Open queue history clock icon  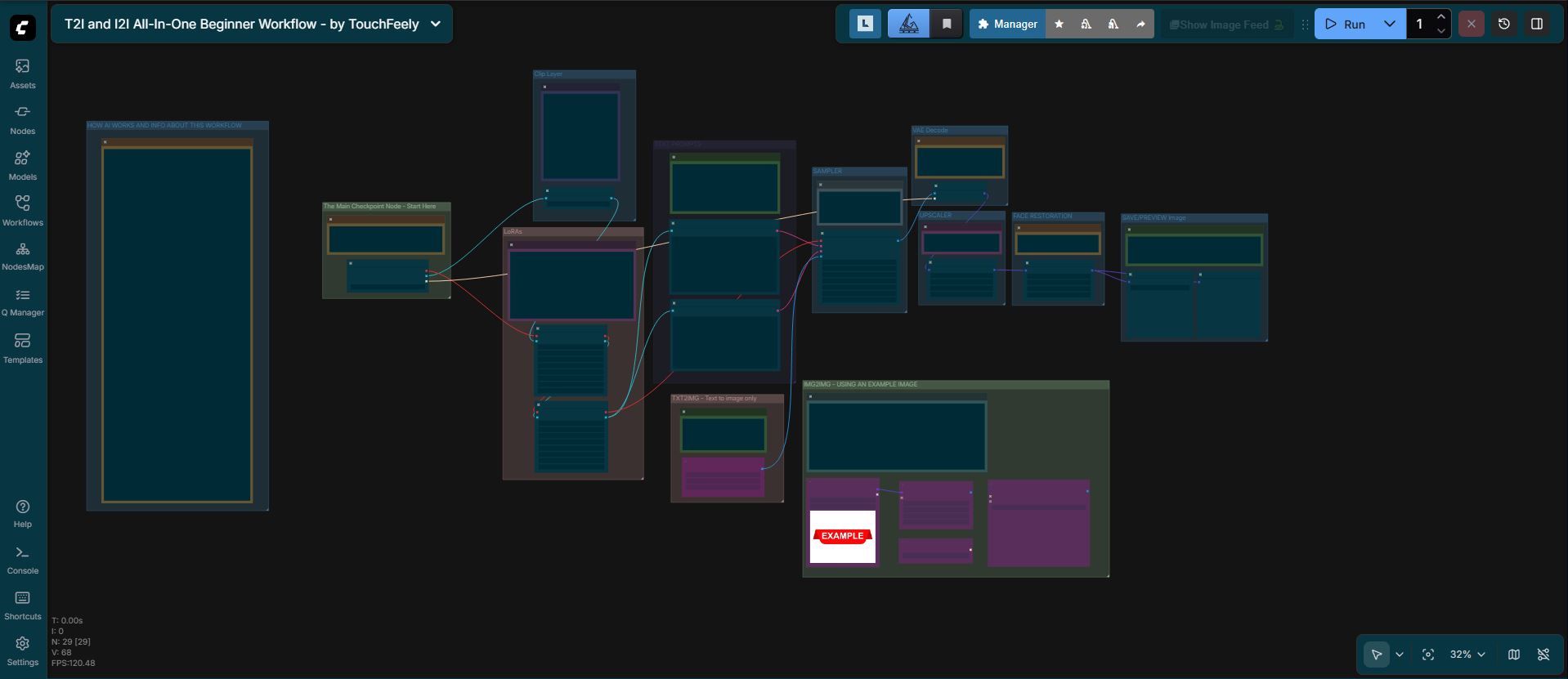[1504, 25]
